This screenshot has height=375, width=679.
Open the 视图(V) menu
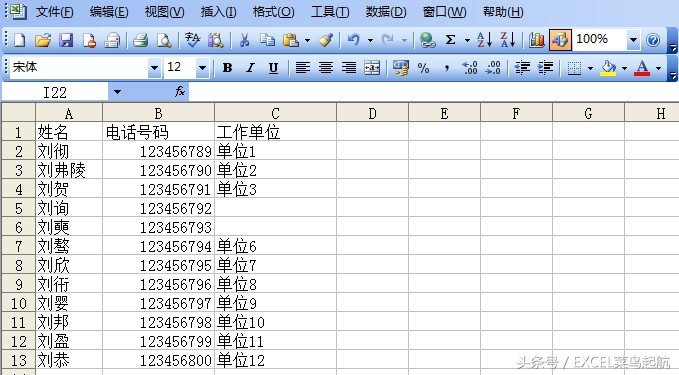coord(164,12)
